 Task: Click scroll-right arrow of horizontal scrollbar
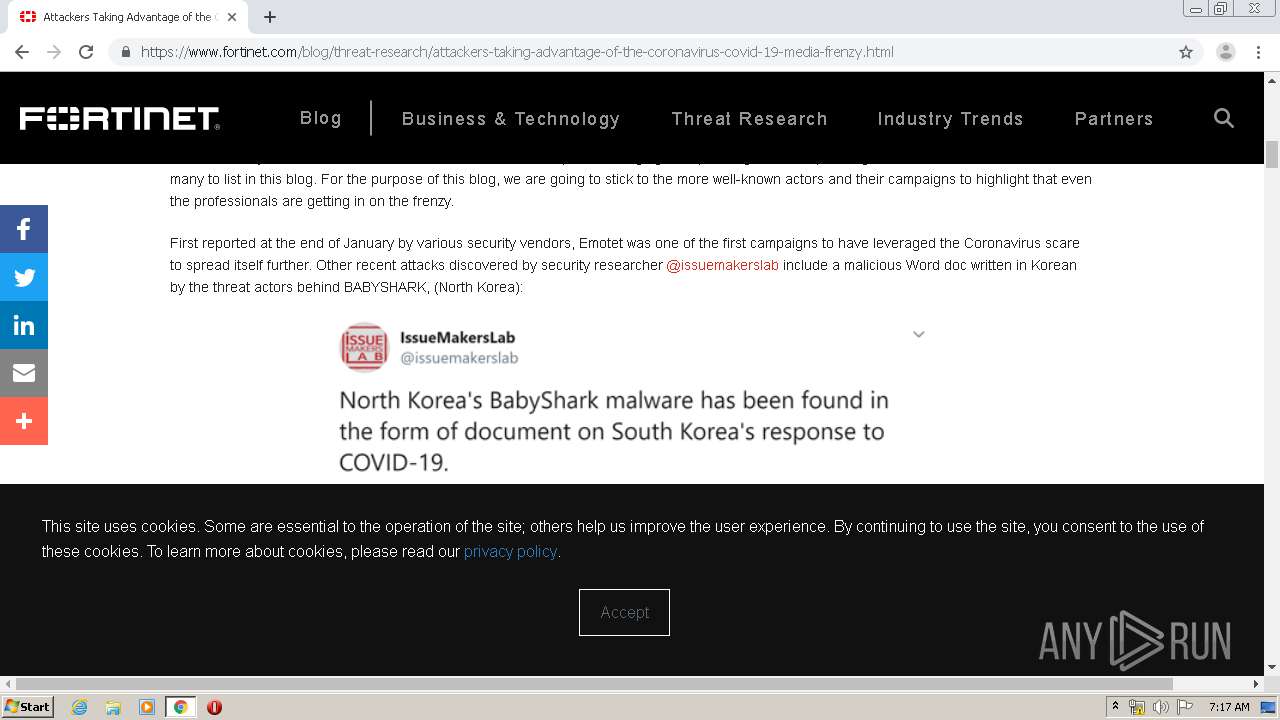[x=1257, y=684]
